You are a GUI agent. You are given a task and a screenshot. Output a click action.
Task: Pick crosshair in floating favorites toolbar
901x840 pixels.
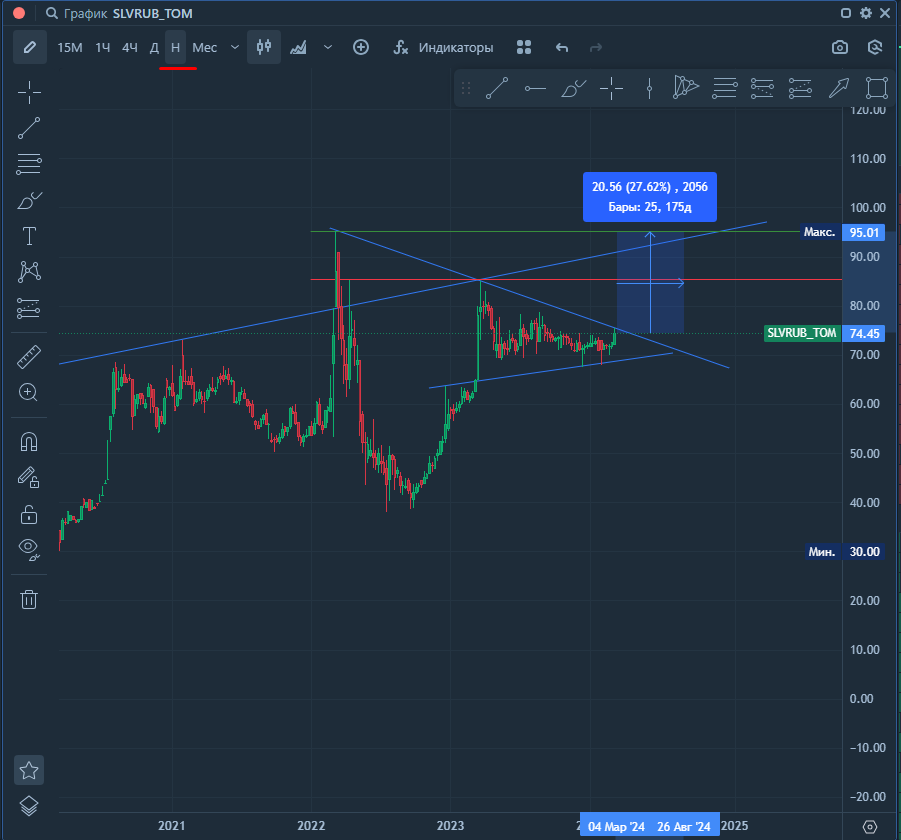pos(611,88)
